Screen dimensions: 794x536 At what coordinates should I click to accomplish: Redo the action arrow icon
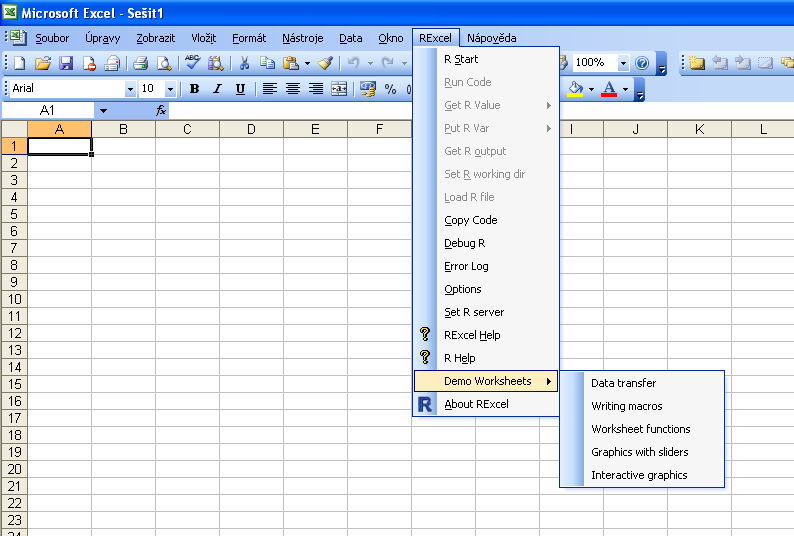coord(387,63)
